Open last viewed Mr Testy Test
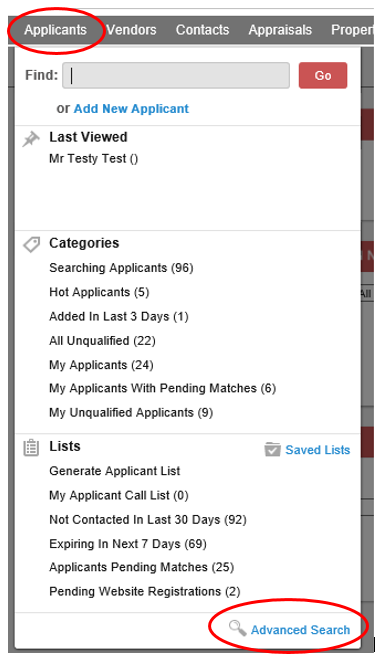Screen dimensions: 378x655 (x=94, y=159)
